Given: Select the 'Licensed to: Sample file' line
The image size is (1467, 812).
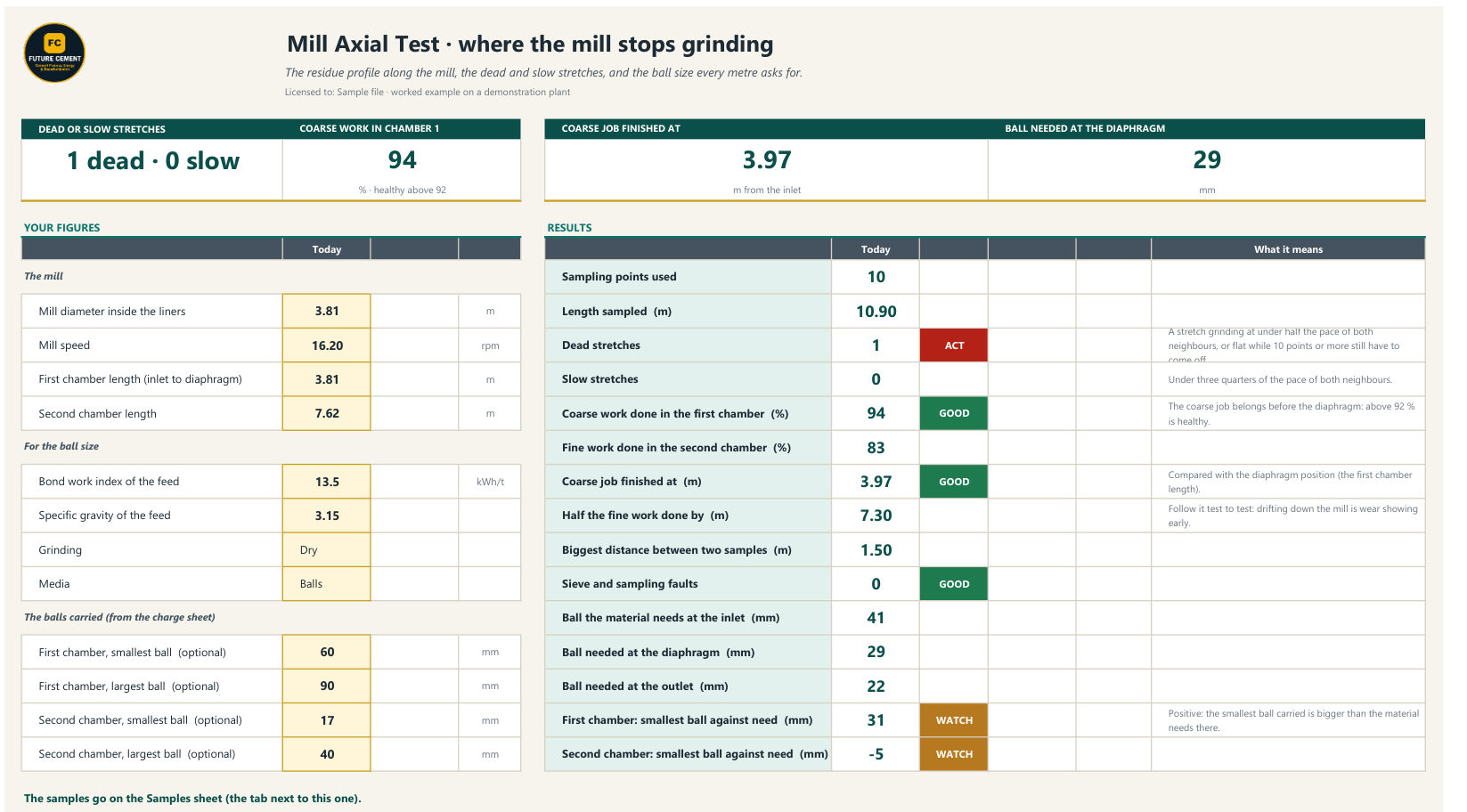Looking at the screenshot, I should (428, 92).
